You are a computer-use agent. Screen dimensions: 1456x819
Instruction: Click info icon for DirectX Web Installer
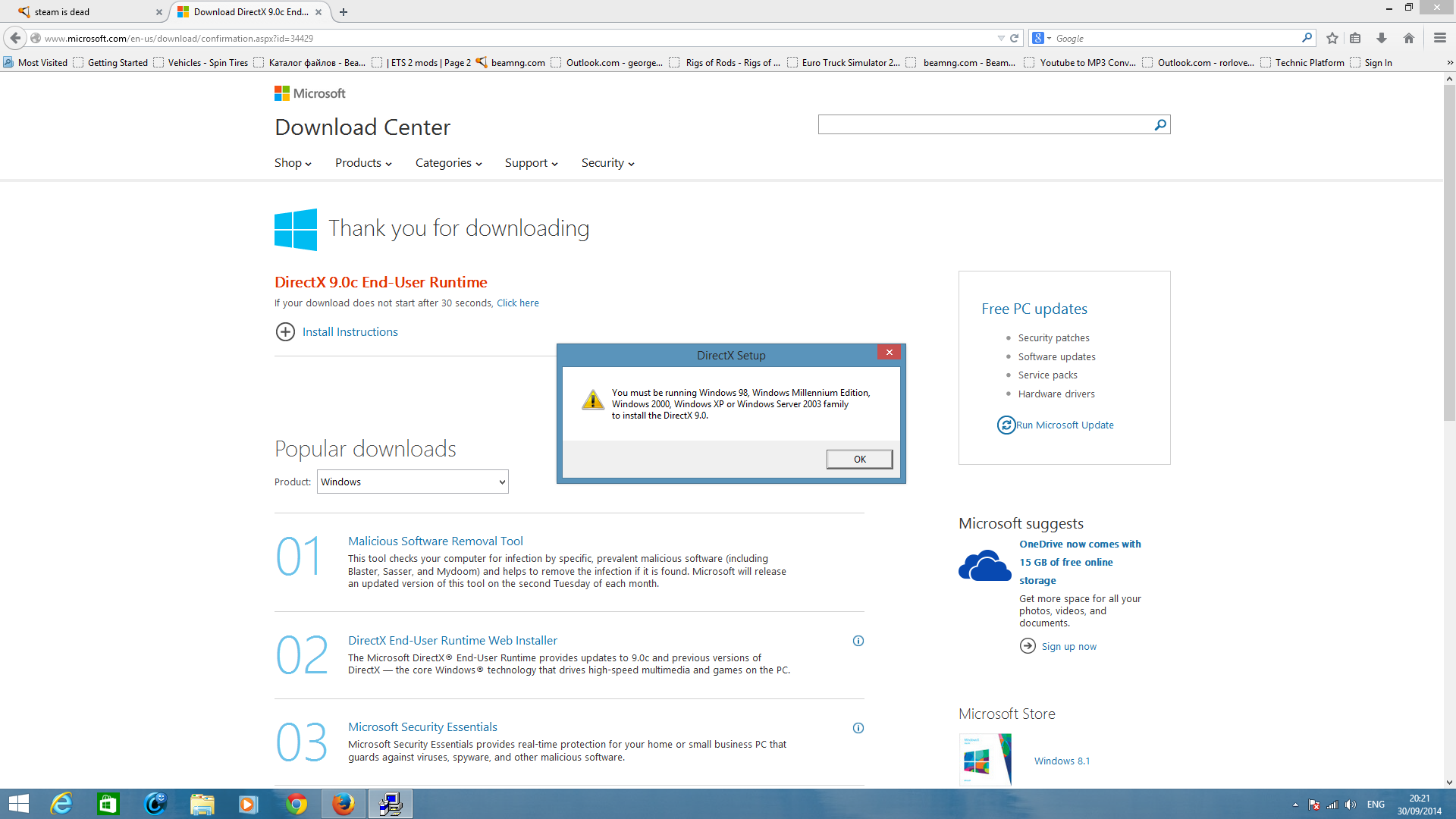858,641
